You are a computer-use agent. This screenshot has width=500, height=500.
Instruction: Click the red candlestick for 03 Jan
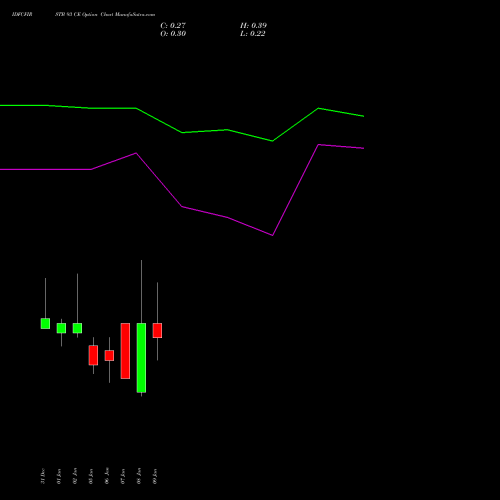tap(93, 355)
